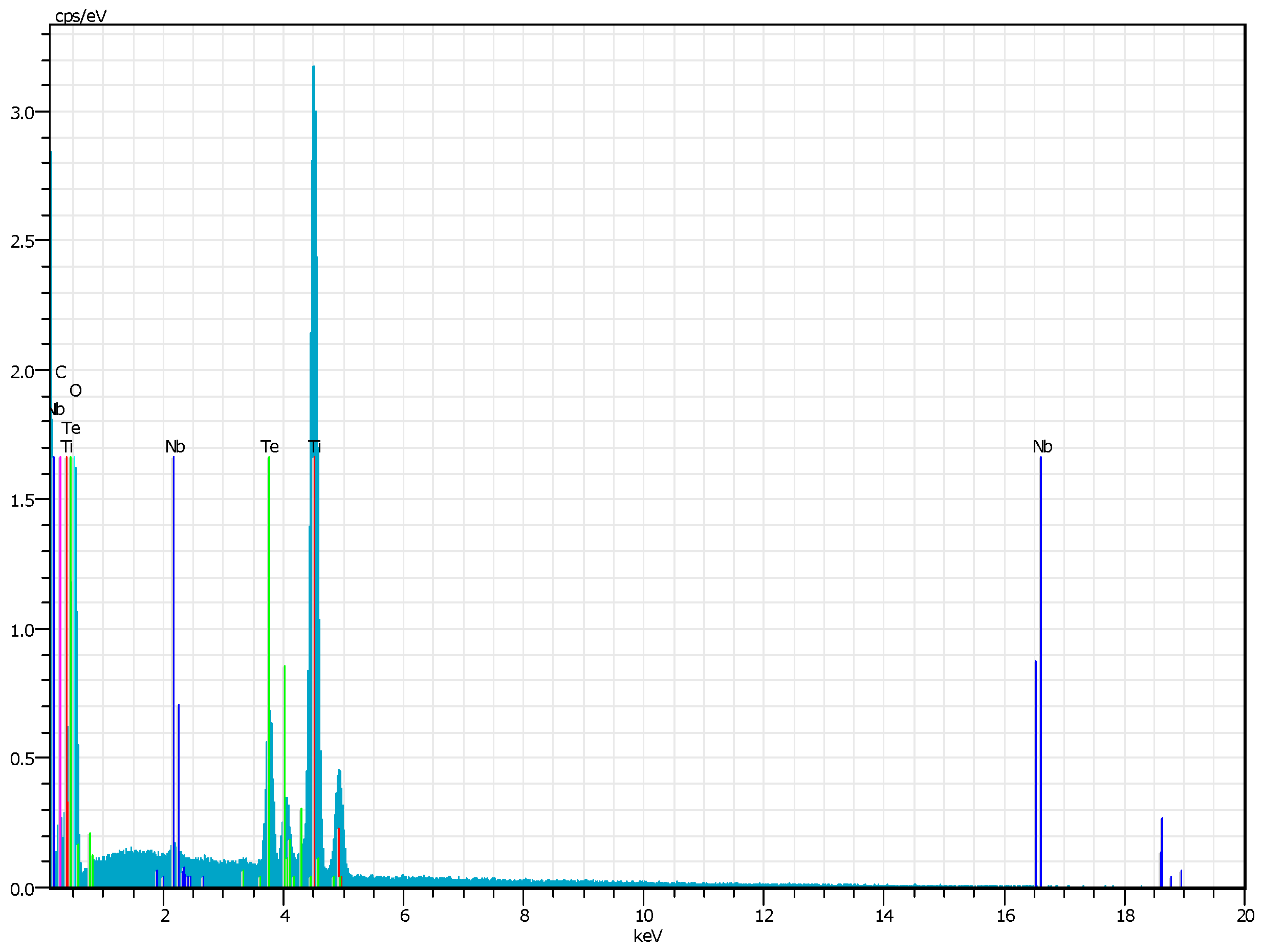Click the Te label near 3.8 keV
This screenshot has width=1263, height=952.
270,447
